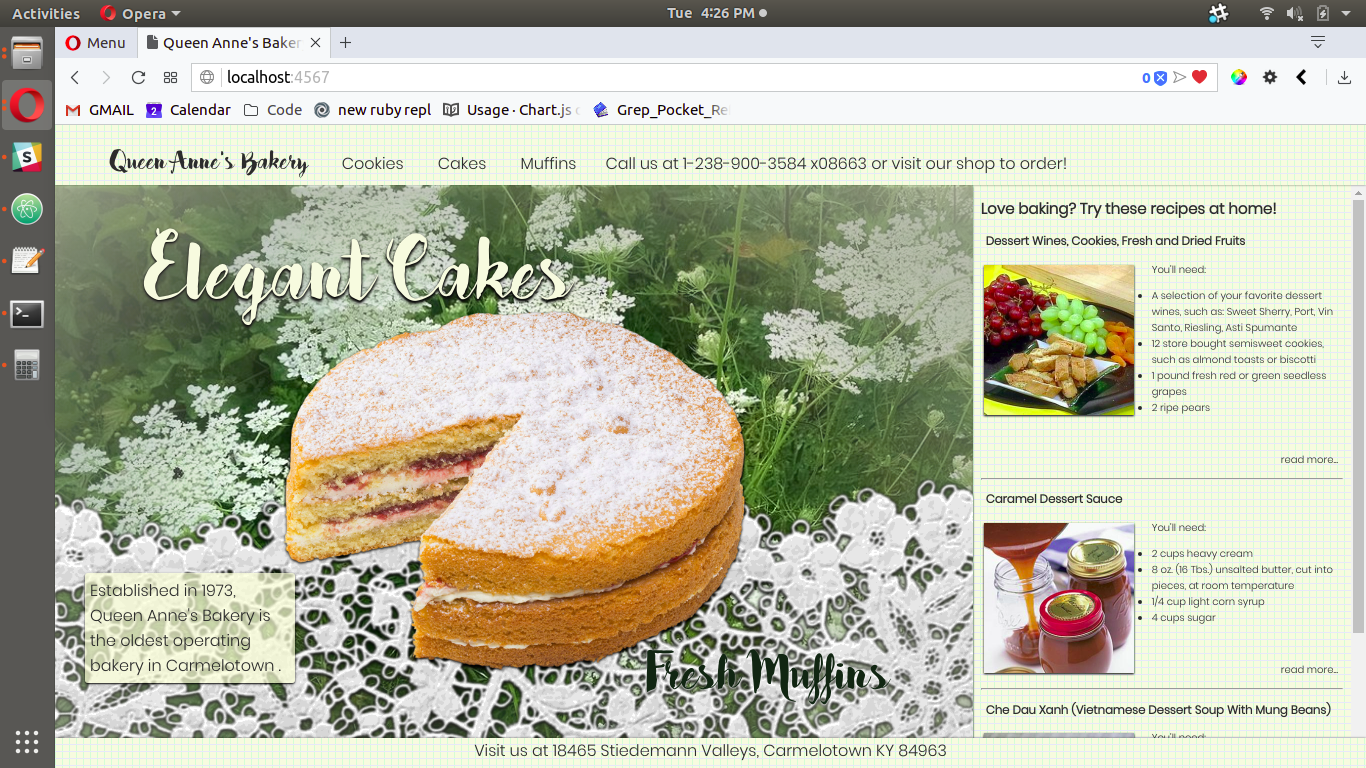Click read more under Dessert Wines recipe
1366x768 pixels.
click(1309, 460)
